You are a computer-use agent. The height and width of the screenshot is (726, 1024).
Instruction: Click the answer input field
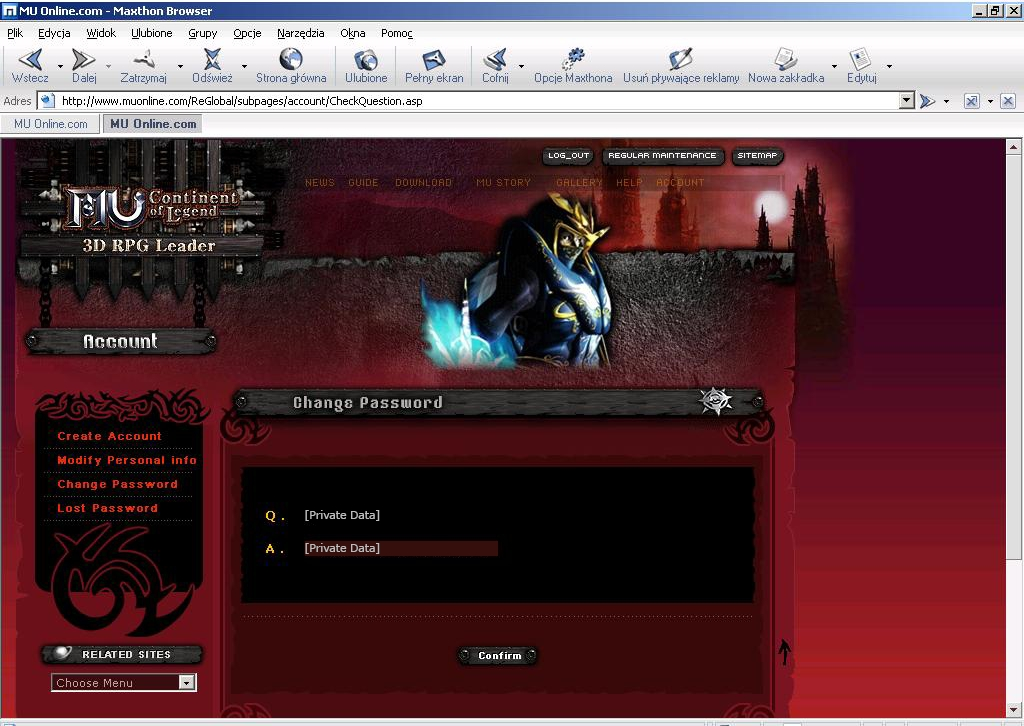click(400, 548)
